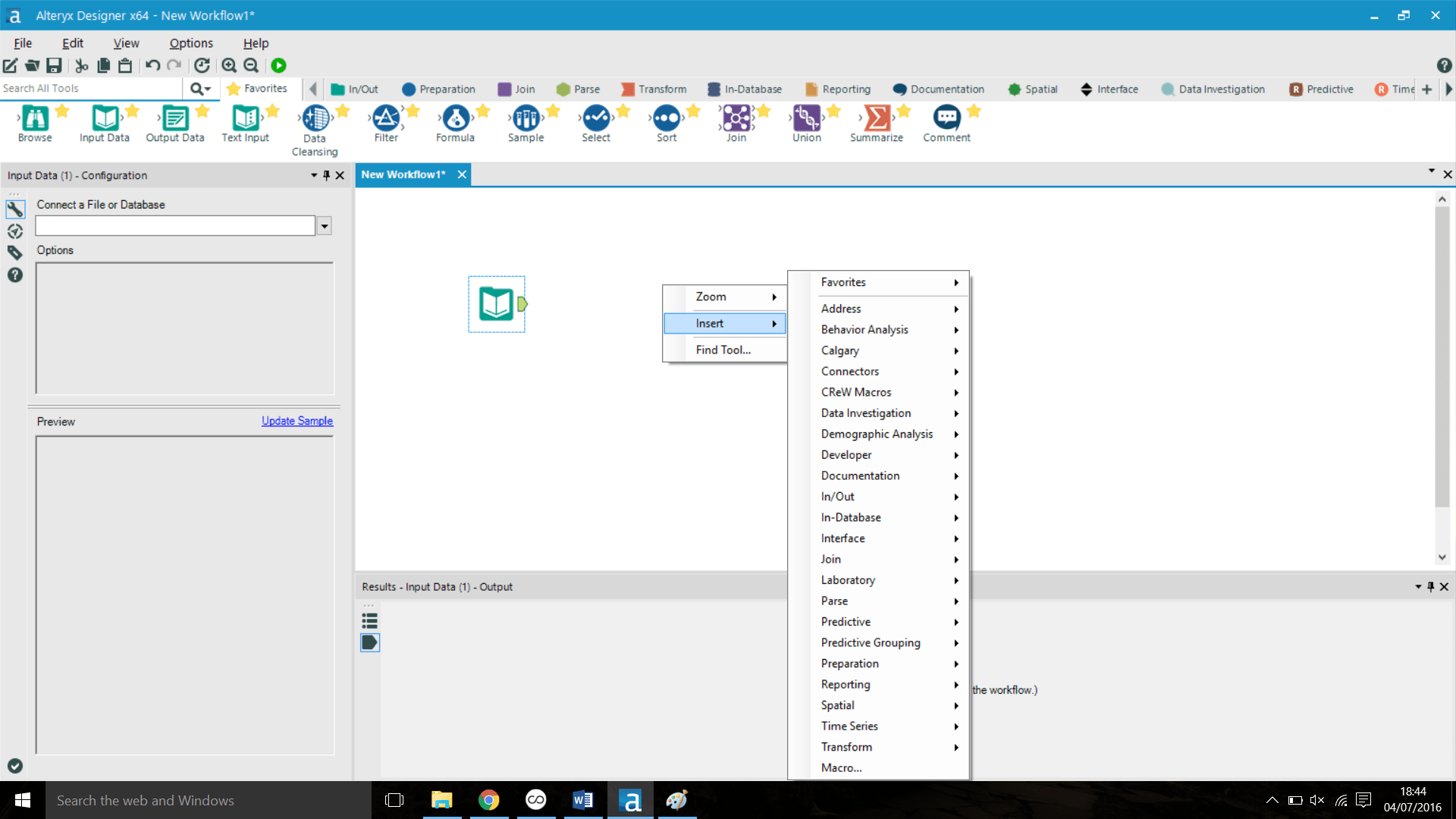The image size is (1456, 819).
Task: Open the file connection dropdown in Configuration
Action: [x=324, y=225]
